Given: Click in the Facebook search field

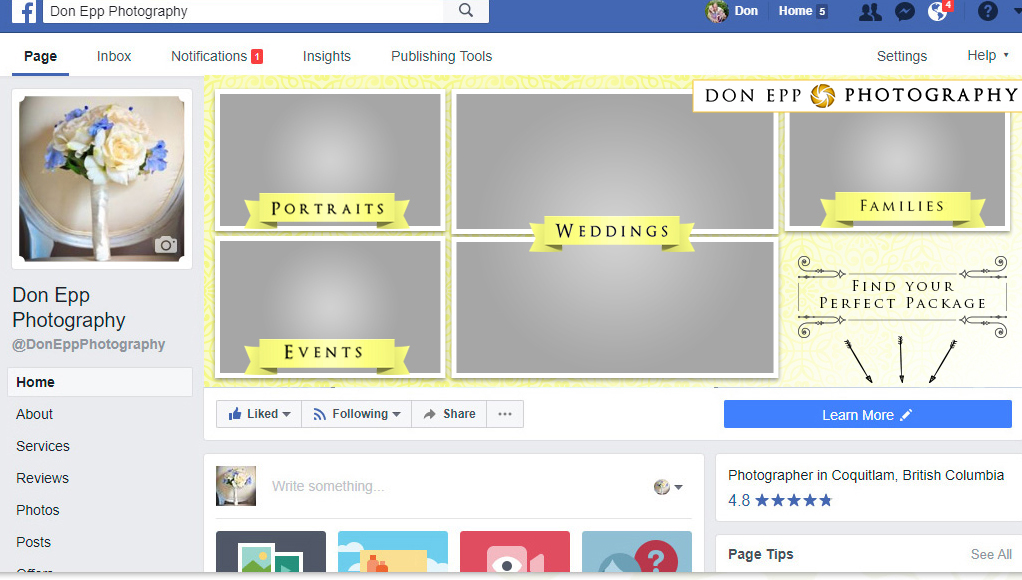Looking at the screenshot, I should pos(242,11).
